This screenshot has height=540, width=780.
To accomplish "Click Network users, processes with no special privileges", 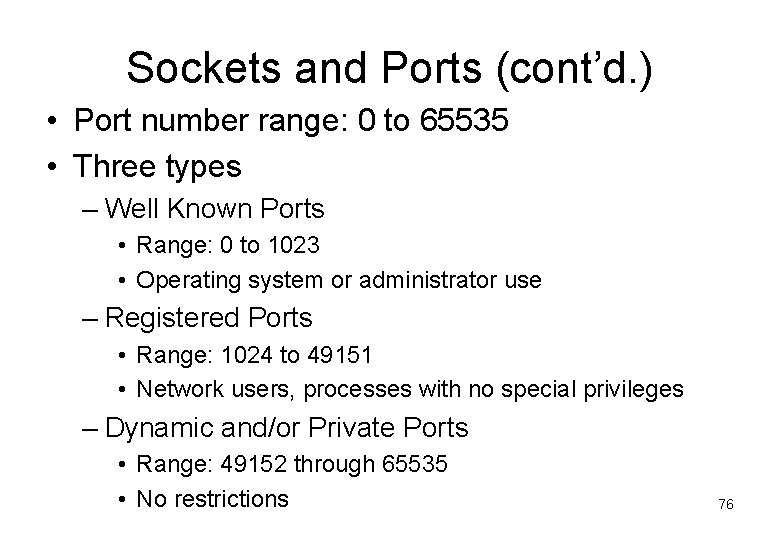I will point(410,389).
